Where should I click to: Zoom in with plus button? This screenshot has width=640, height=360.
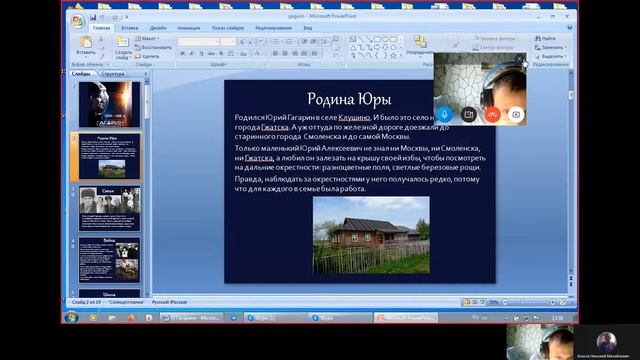[552, 302]
